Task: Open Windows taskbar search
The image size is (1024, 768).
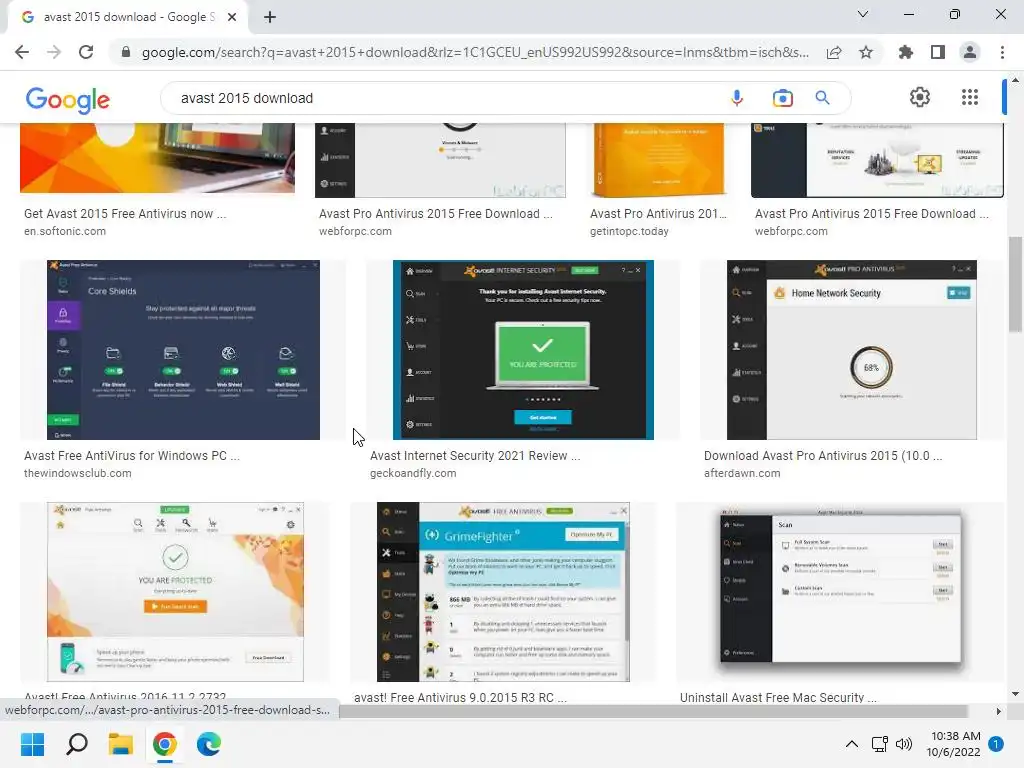Action: 76,744
